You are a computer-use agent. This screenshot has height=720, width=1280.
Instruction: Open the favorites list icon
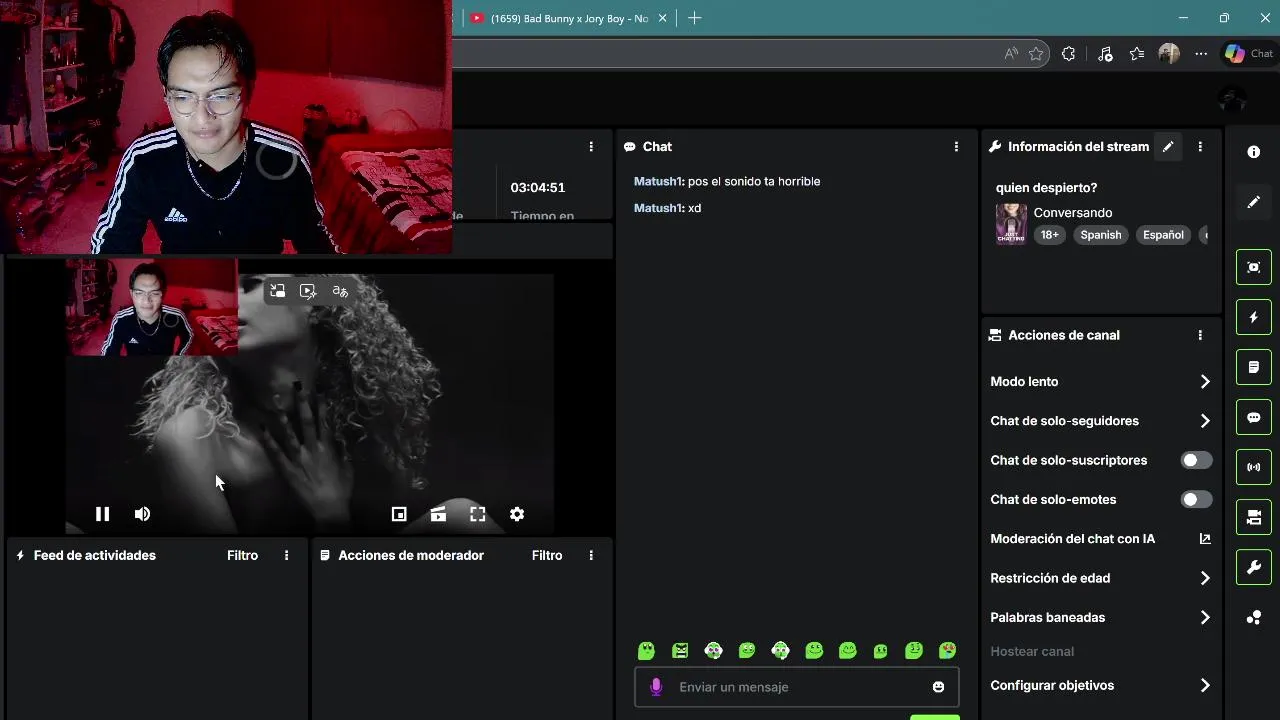click(1137, 54)
